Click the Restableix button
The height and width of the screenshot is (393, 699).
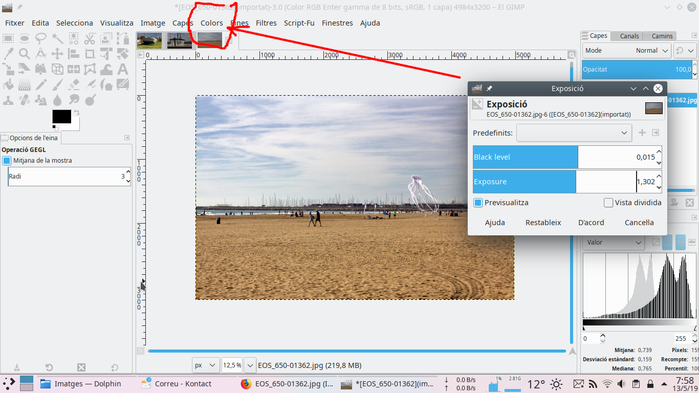[x=543, y=222]
